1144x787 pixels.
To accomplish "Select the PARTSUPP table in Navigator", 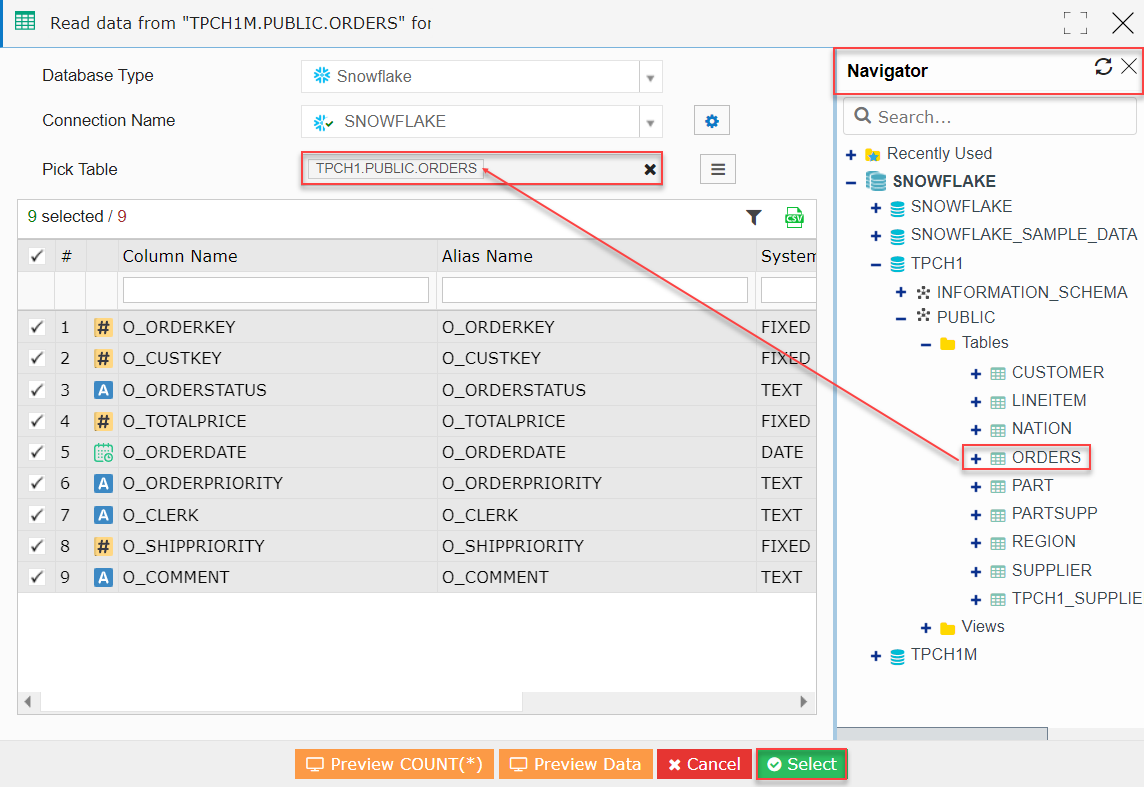I will (1054, 513).
